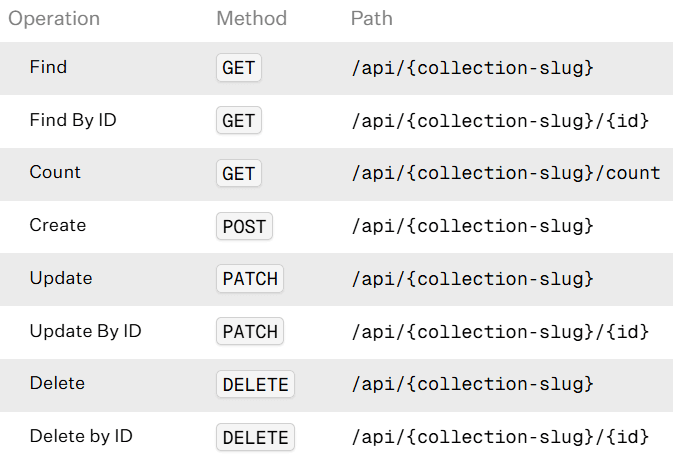This screenshot has width=673, height=457.
Task: Click the path ending in /count
Action: coord(506,174)
